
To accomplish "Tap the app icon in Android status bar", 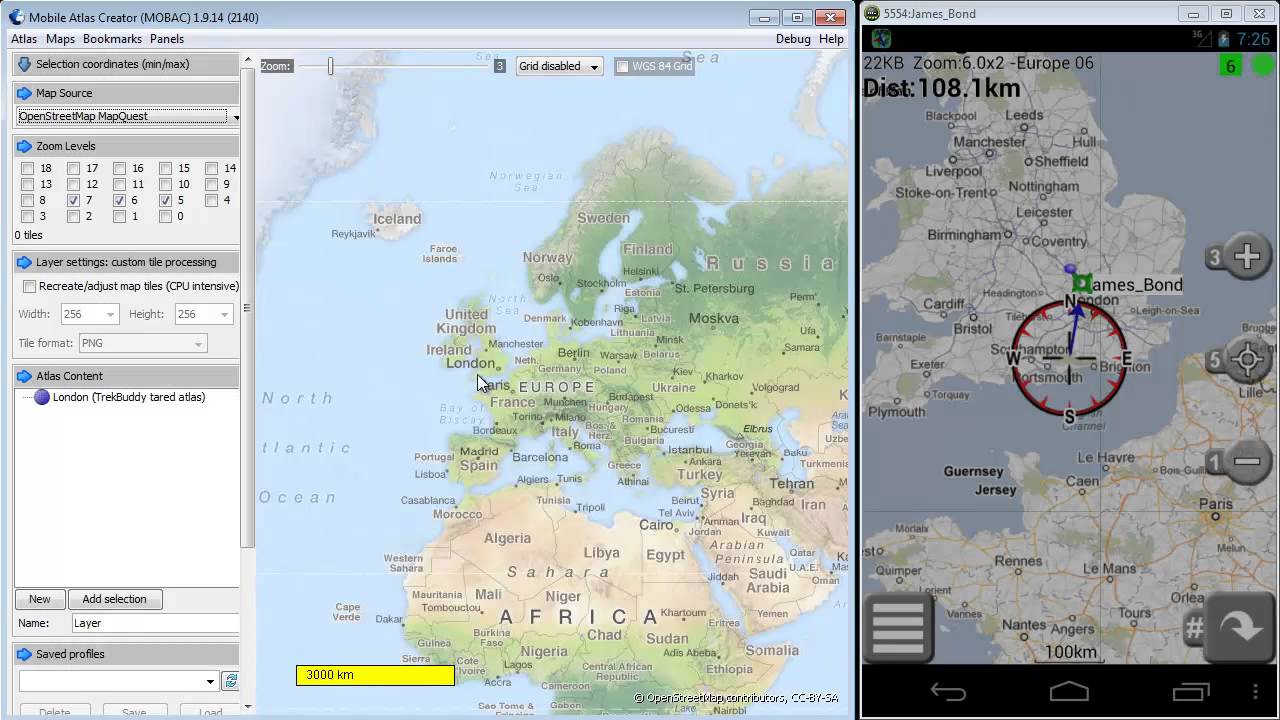I will (x=881, y=38).
